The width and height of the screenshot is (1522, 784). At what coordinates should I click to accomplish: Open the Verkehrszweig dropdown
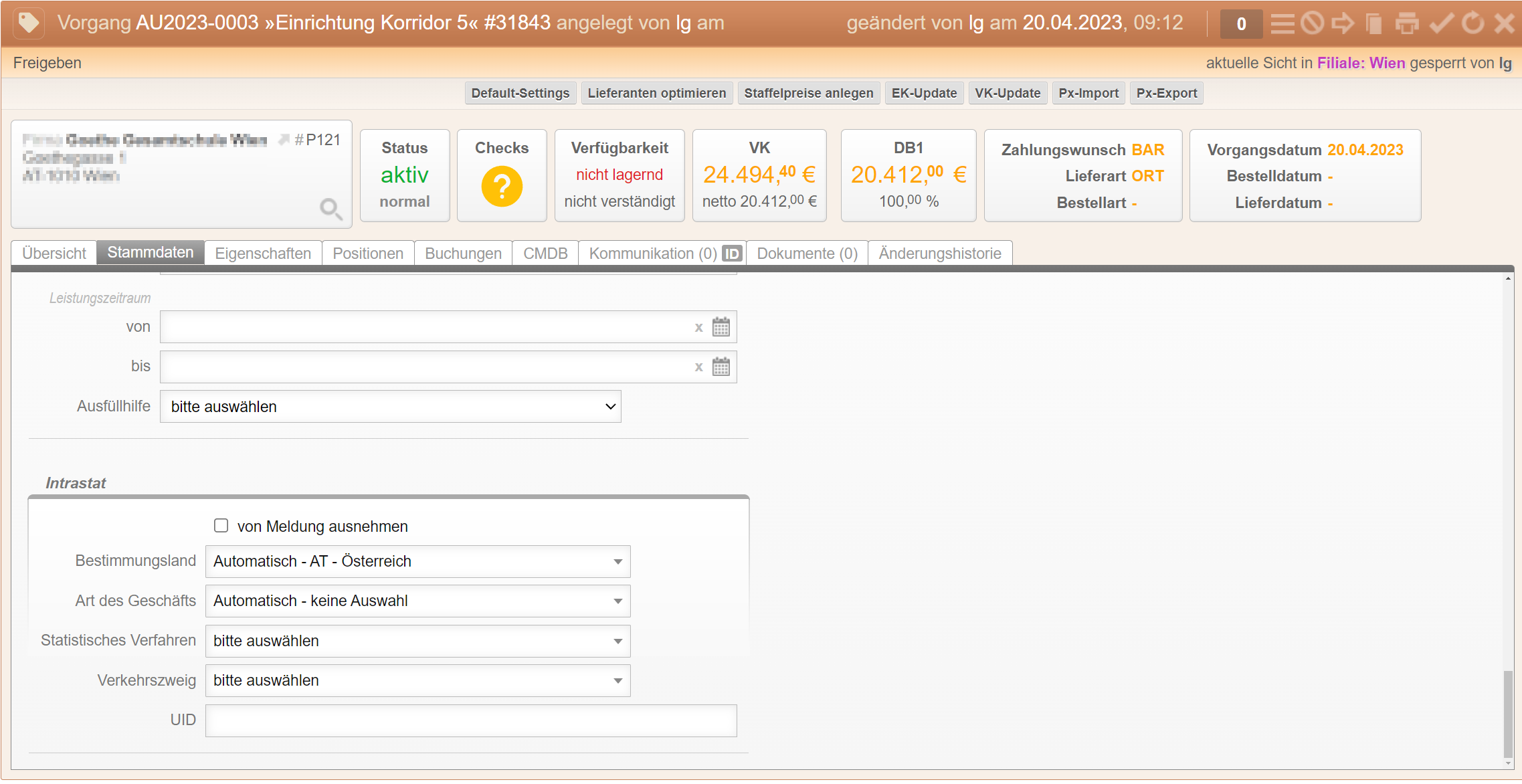coord(418,680)
